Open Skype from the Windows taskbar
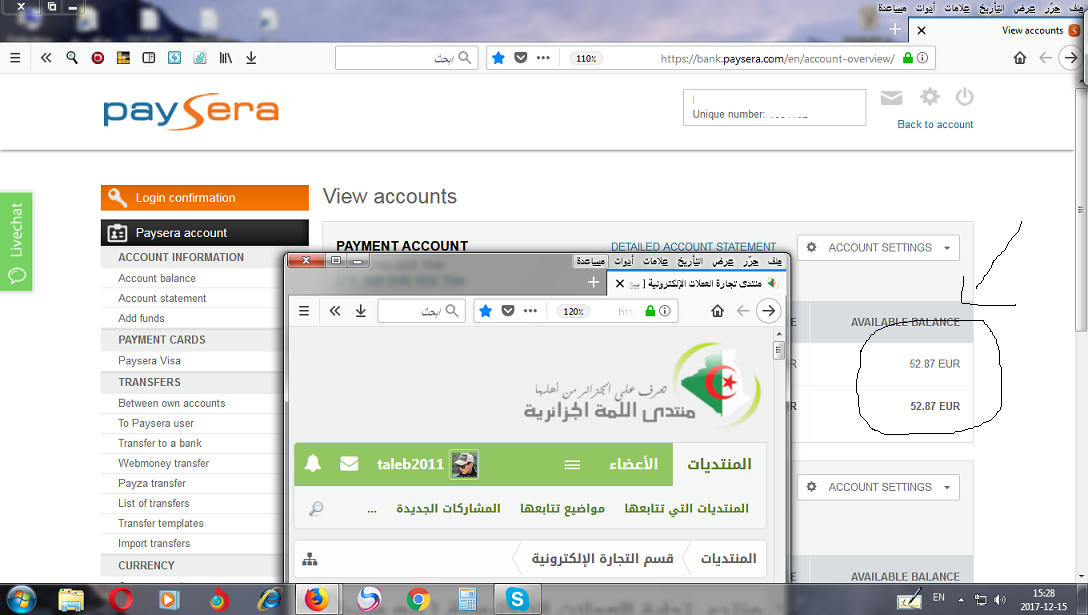Viewport: 1088px width, 615px height. pyautogui.click(x=517, y=599)
